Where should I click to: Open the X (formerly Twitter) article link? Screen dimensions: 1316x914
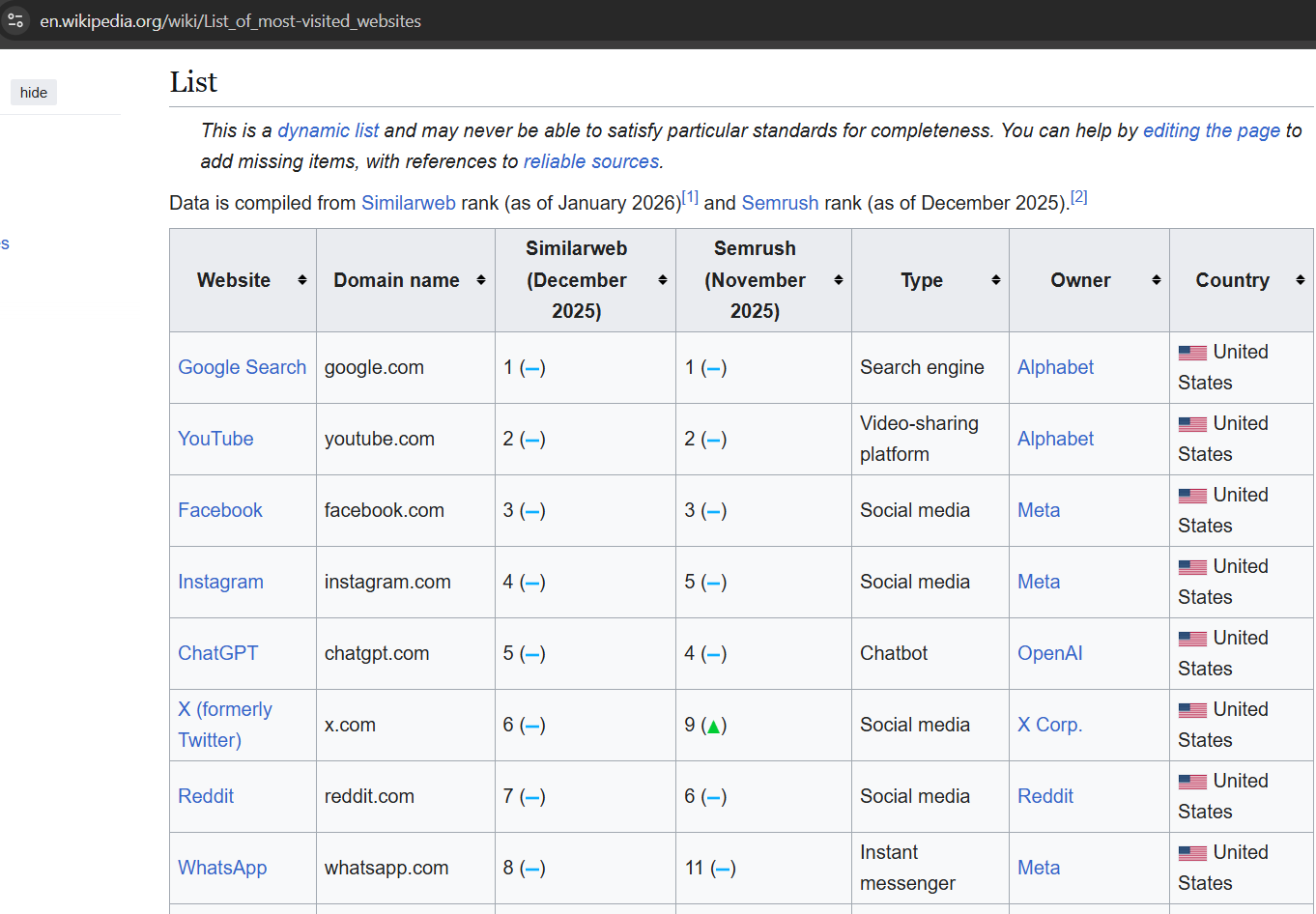(x=225, y=725)
